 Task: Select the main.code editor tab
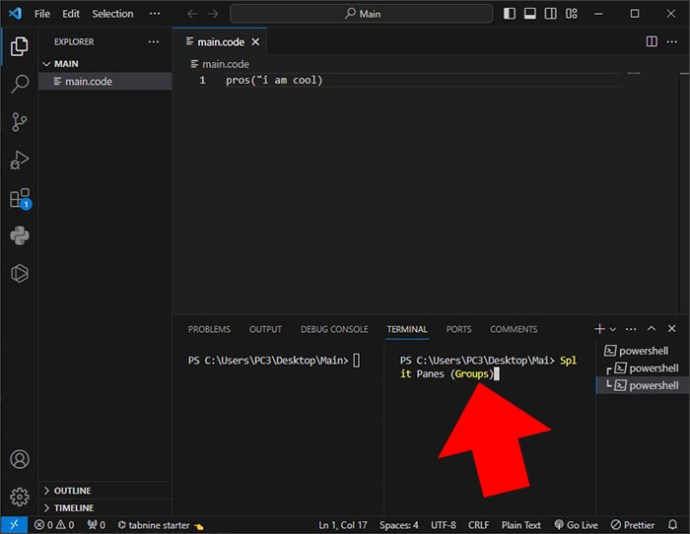(219, 42)
